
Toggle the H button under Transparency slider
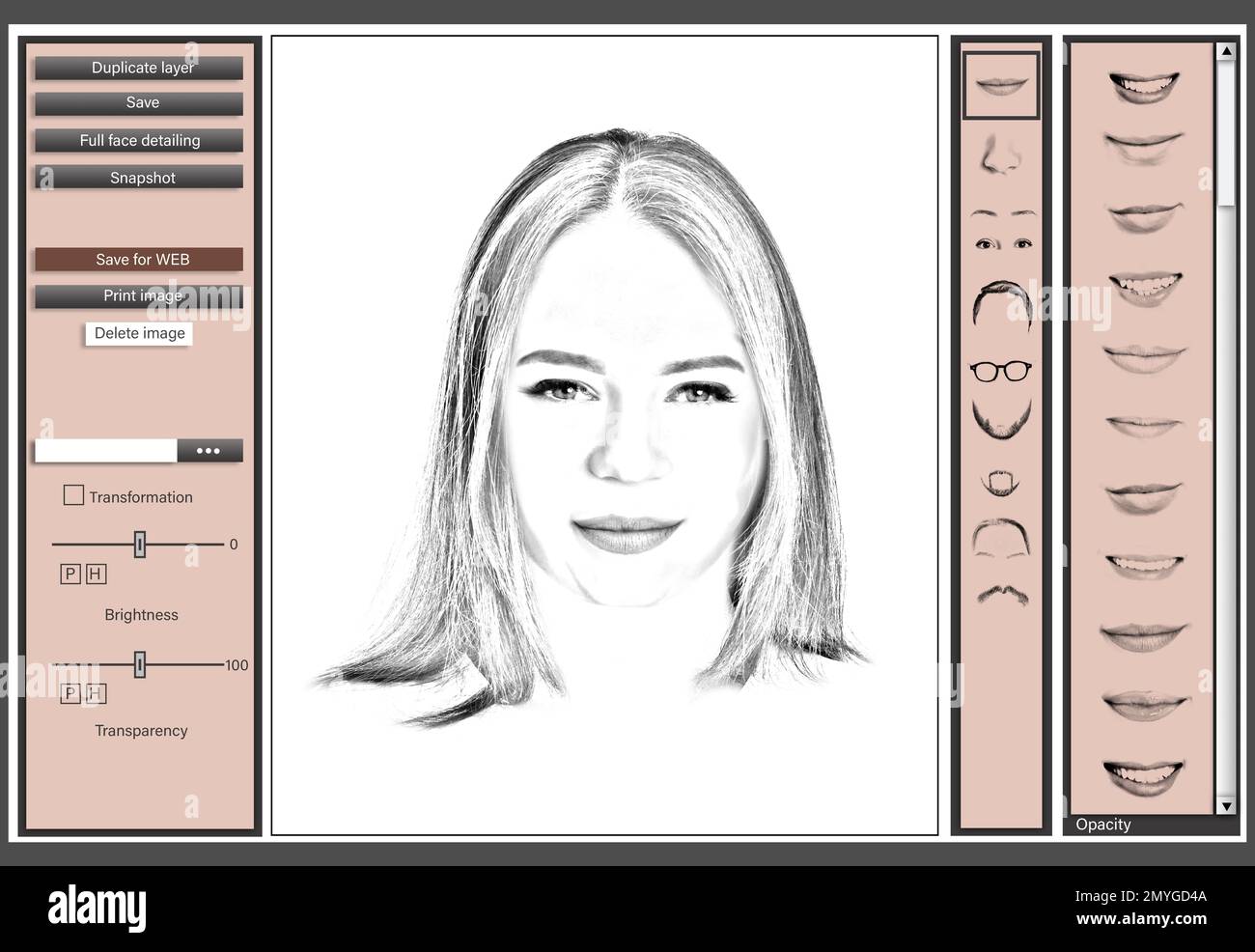point(96,694)
